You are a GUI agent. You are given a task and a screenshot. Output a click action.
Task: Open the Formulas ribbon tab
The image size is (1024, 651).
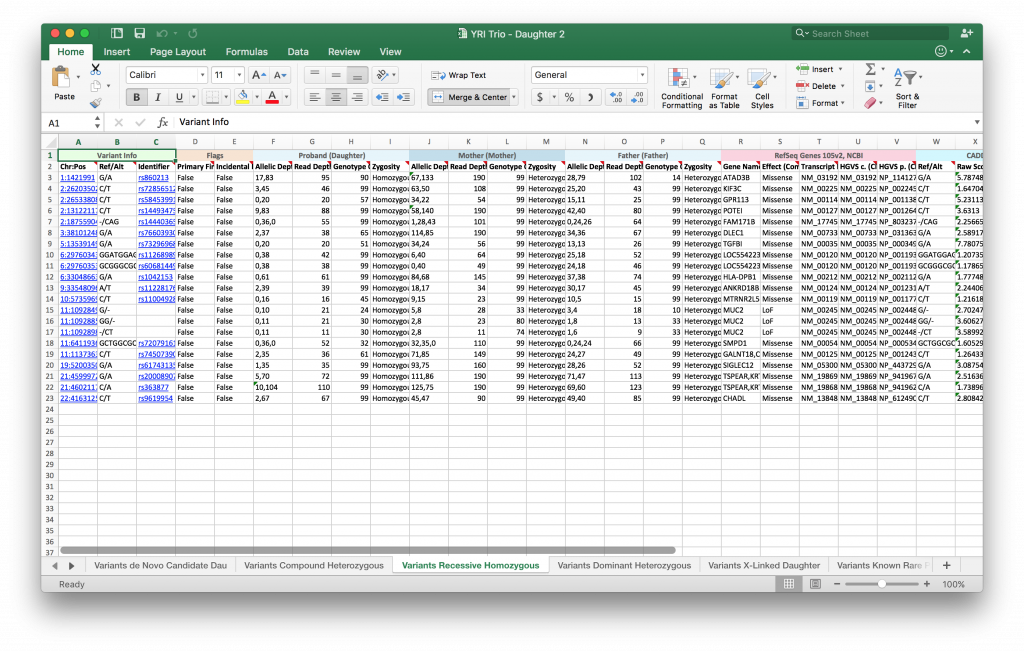coord(246,52)
